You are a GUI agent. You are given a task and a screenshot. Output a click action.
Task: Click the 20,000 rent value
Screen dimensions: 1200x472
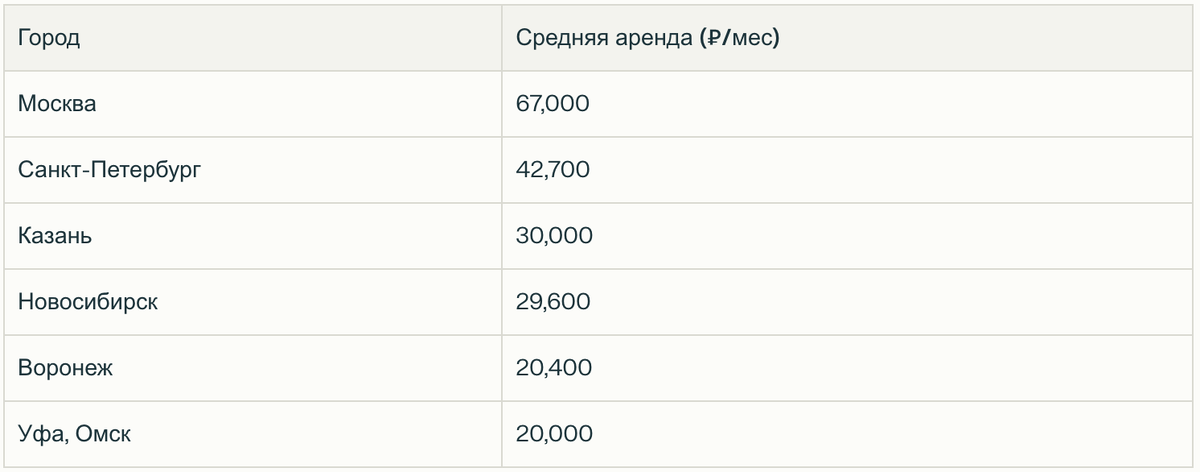point(554,434)
